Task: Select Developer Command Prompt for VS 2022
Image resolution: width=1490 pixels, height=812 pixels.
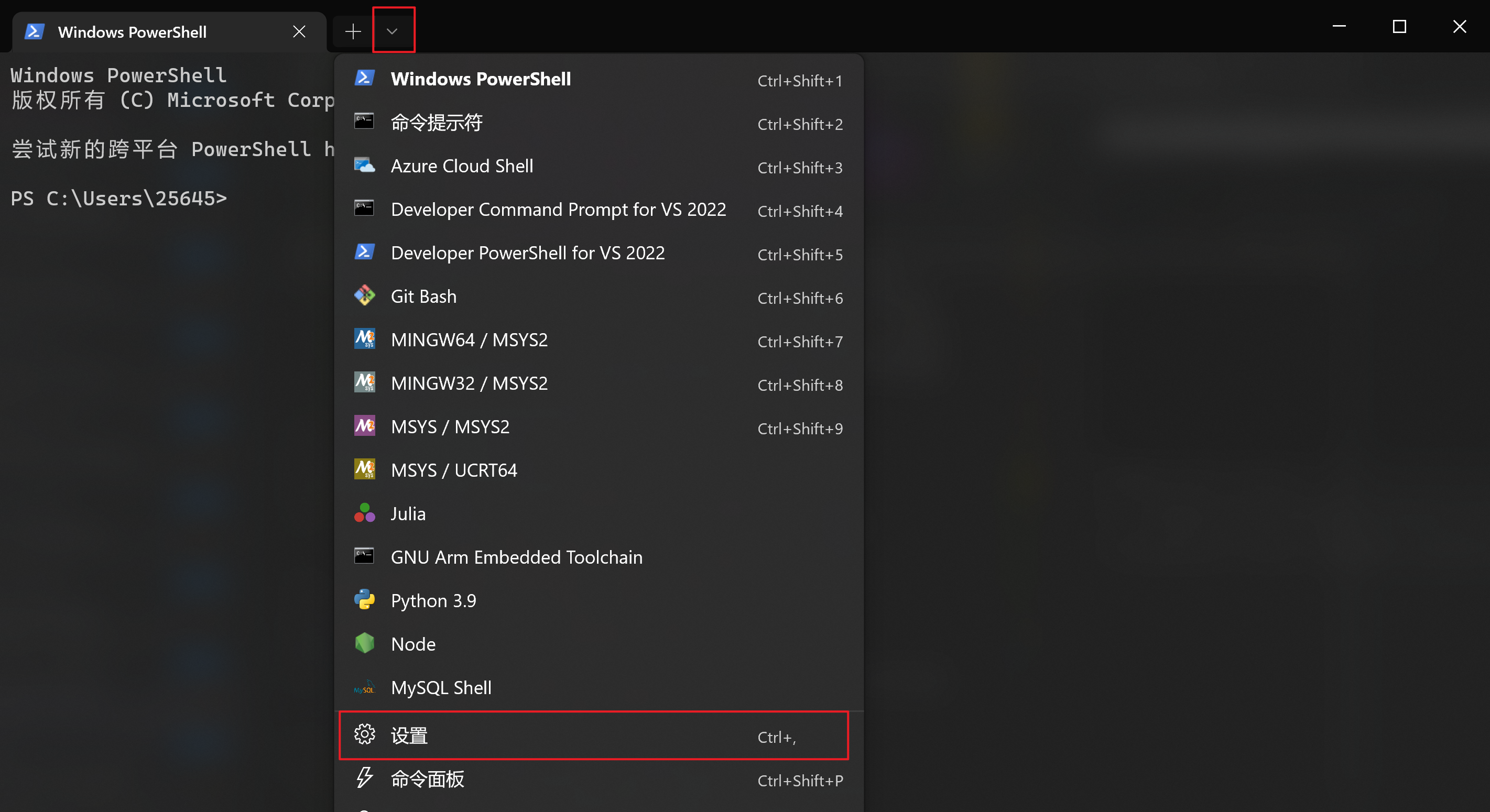Action: click(x=558, y=209)
